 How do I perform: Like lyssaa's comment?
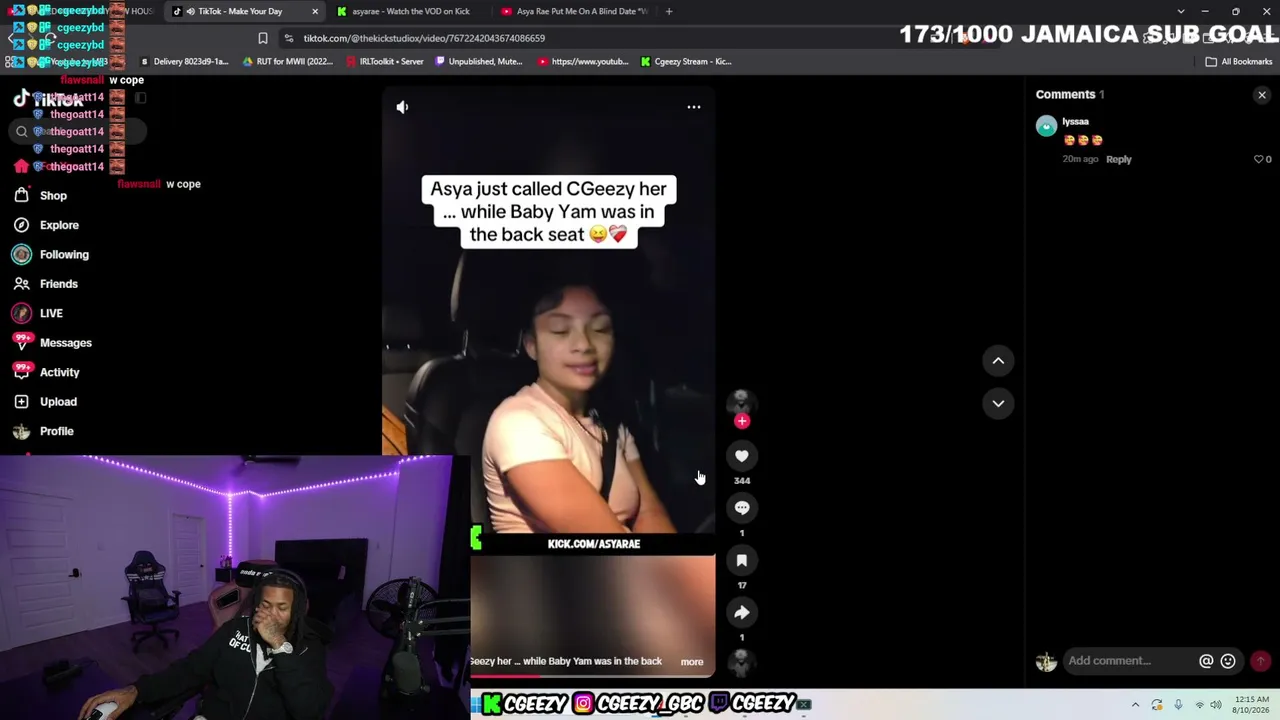pyautogui.click(x=1259, y=159)
